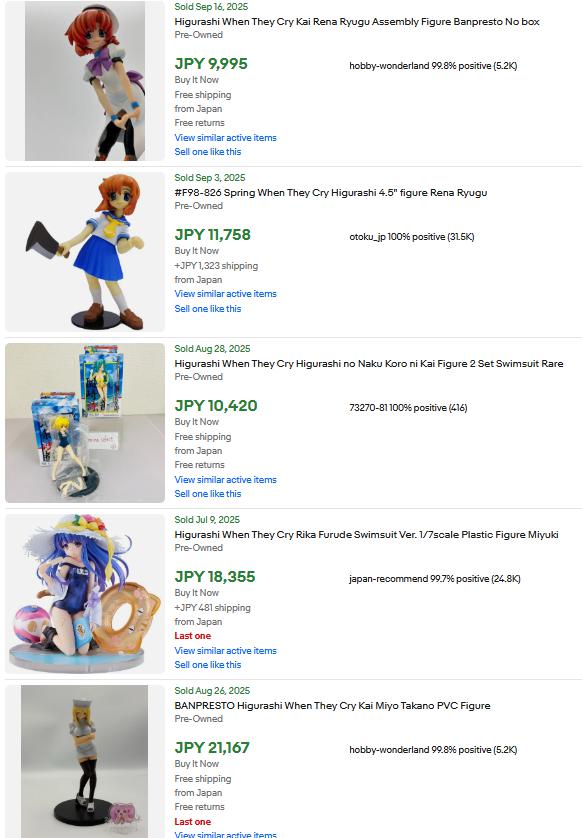The height and width of the screenshot is (838, 582).
Task: Click the Rika Furude swimsuit figure thumbnail
Action: coord(85,594)
